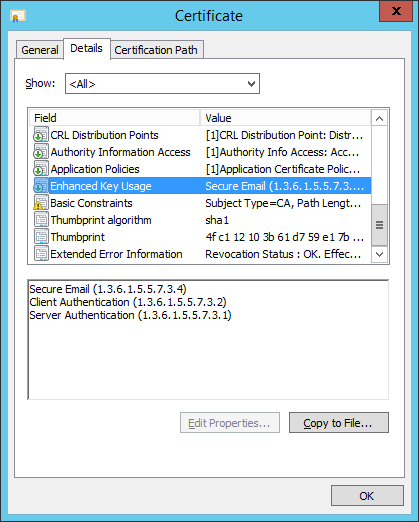This screenshot has height=522, width=419.
Task: Switch to the General tab
Action: click(40, 50)
